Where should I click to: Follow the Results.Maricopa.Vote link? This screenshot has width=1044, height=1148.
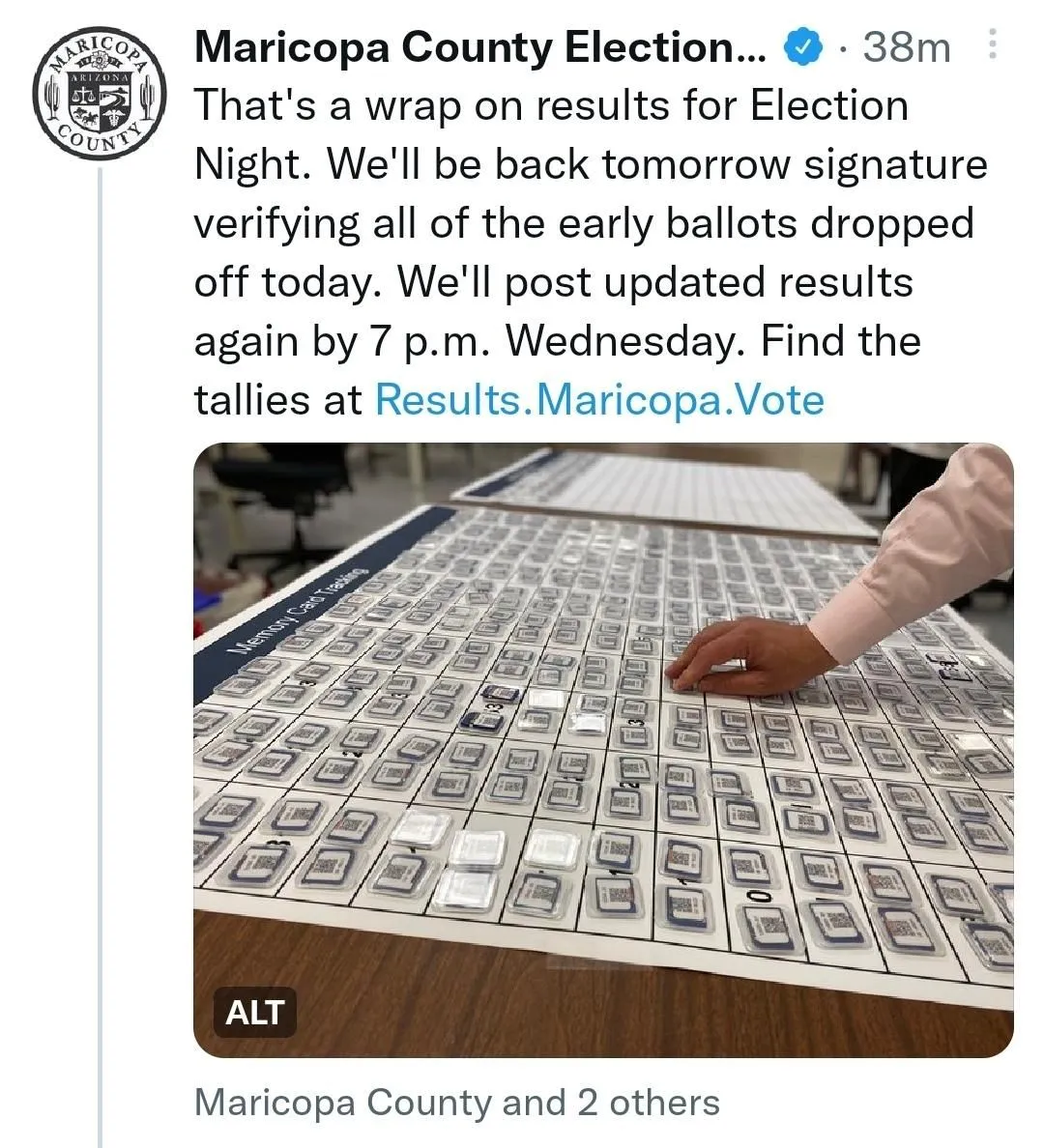[x=599, y=399]
